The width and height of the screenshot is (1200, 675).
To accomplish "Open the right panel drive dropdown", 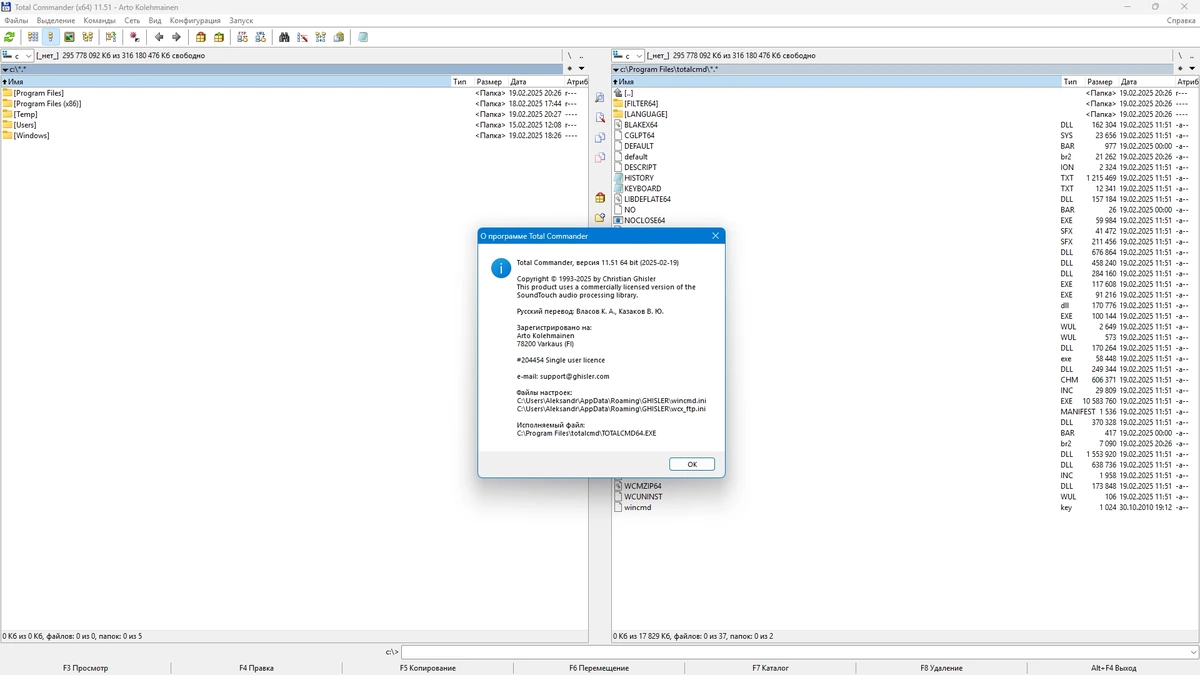I will [x=628, y=56].
